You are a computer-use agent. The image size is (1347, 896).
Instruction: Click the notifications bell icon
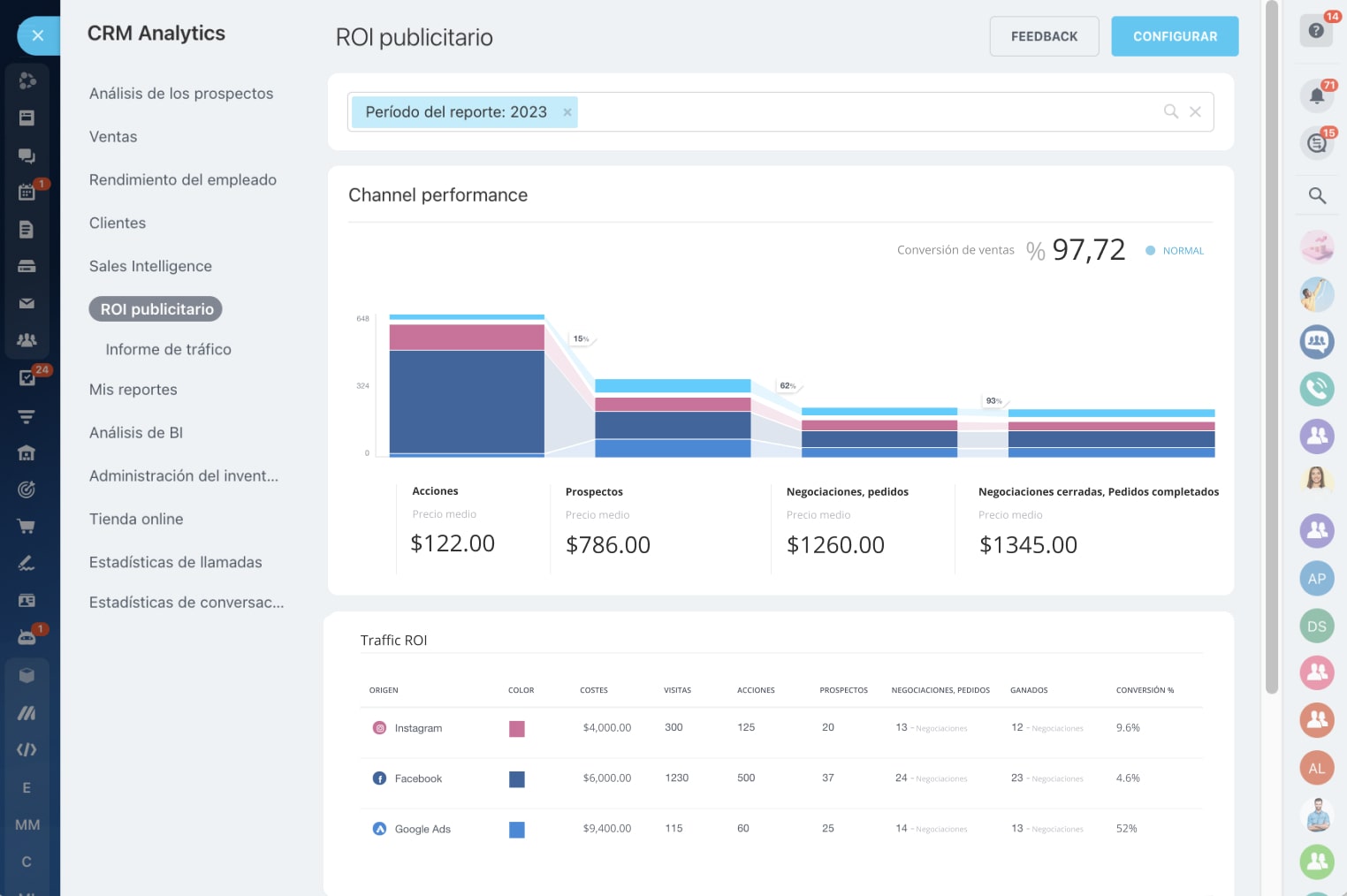(x=1316, y=95)
